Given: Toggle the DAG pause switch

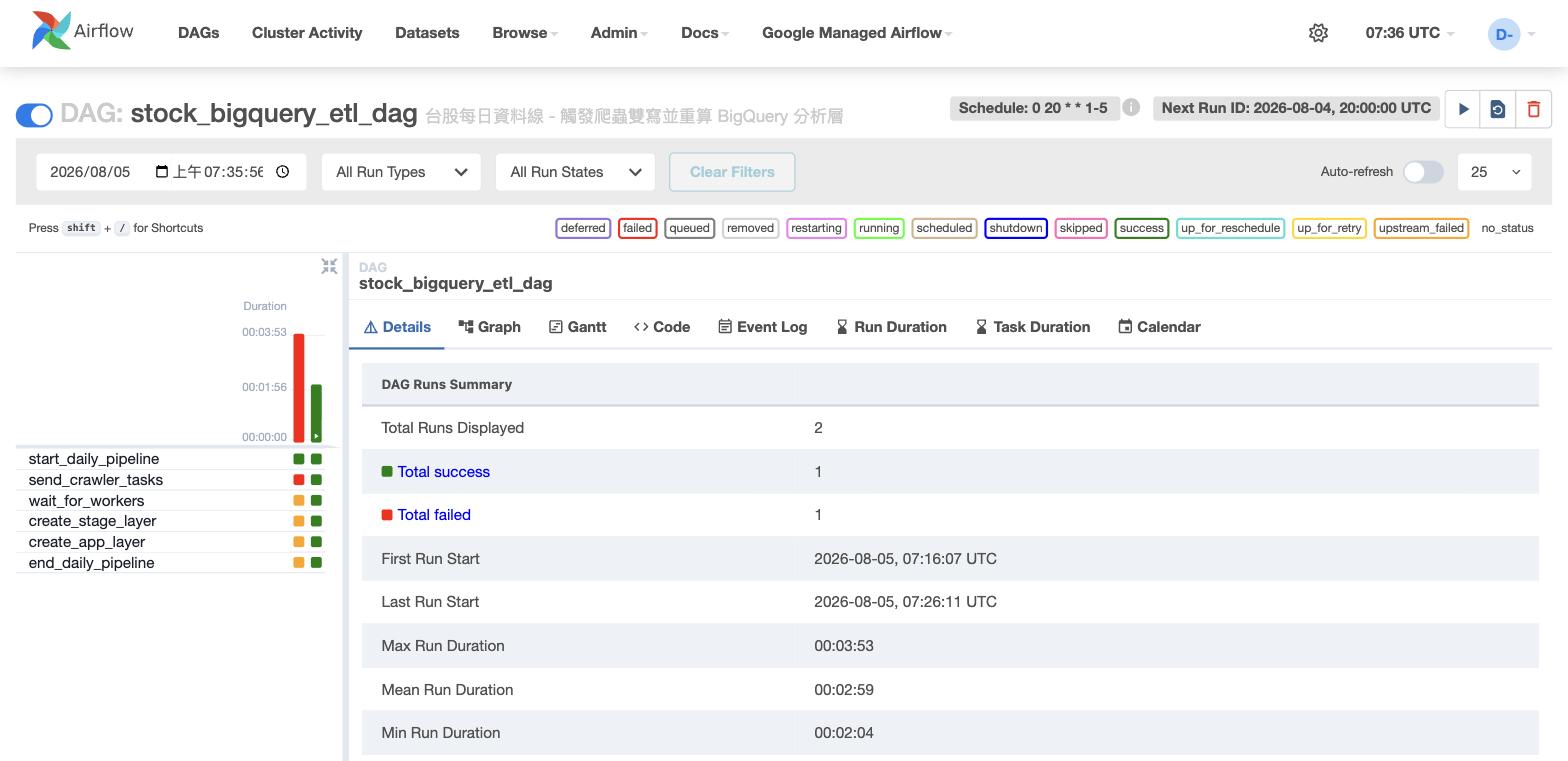Looking at the screenshot, I should [x=34, y=115].
